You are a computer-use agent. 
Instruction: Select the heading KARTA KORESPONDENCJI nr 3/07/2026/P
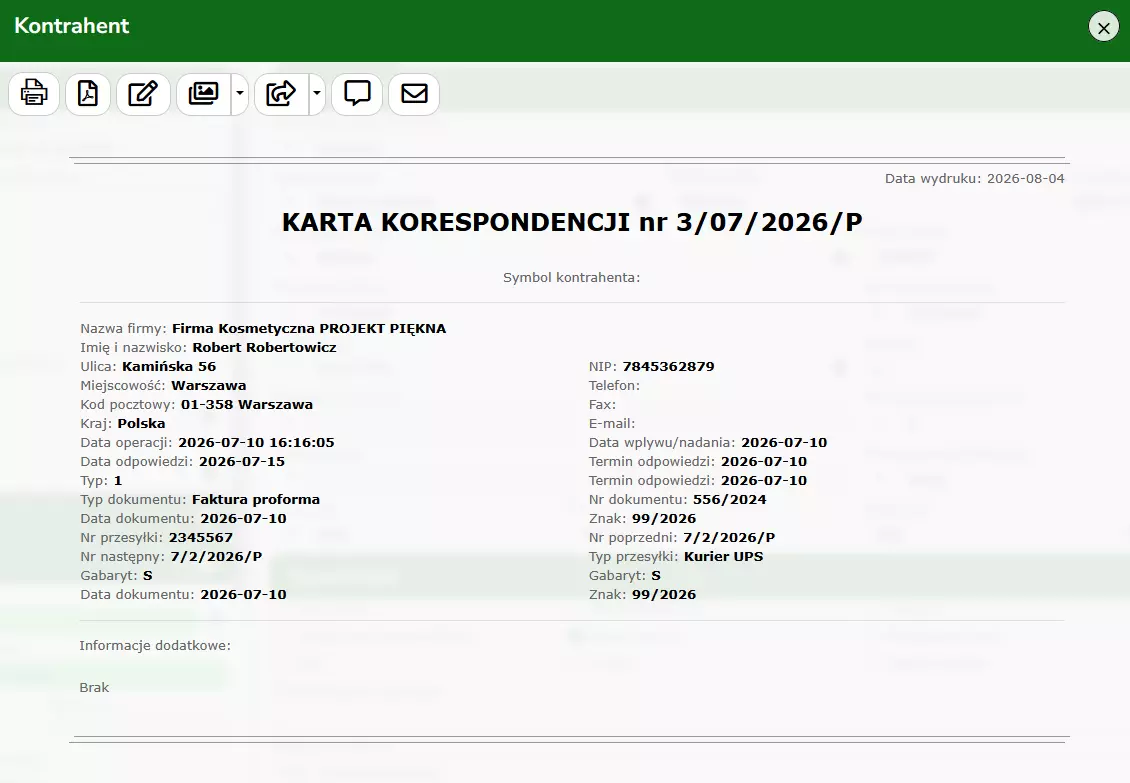pos(571,222)
